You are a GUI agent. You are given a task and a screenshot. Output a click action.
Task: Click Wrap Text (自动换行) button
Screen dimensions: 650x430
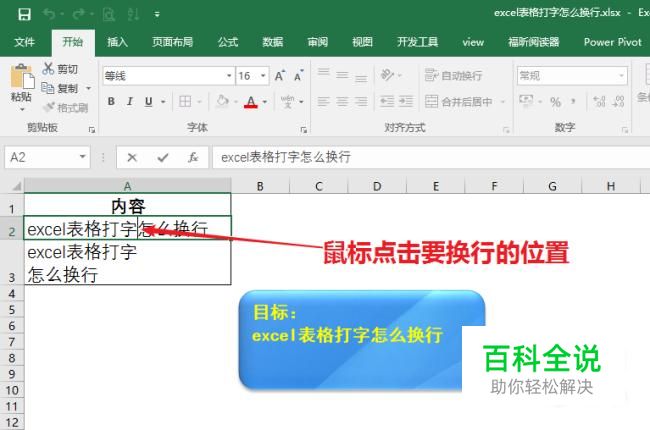(453, 75)
